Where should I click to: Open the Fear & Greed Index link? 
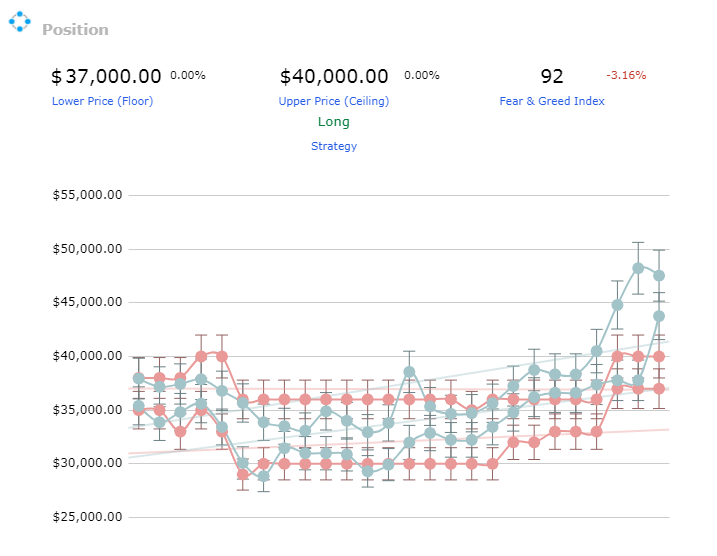[x=552, y=101]
